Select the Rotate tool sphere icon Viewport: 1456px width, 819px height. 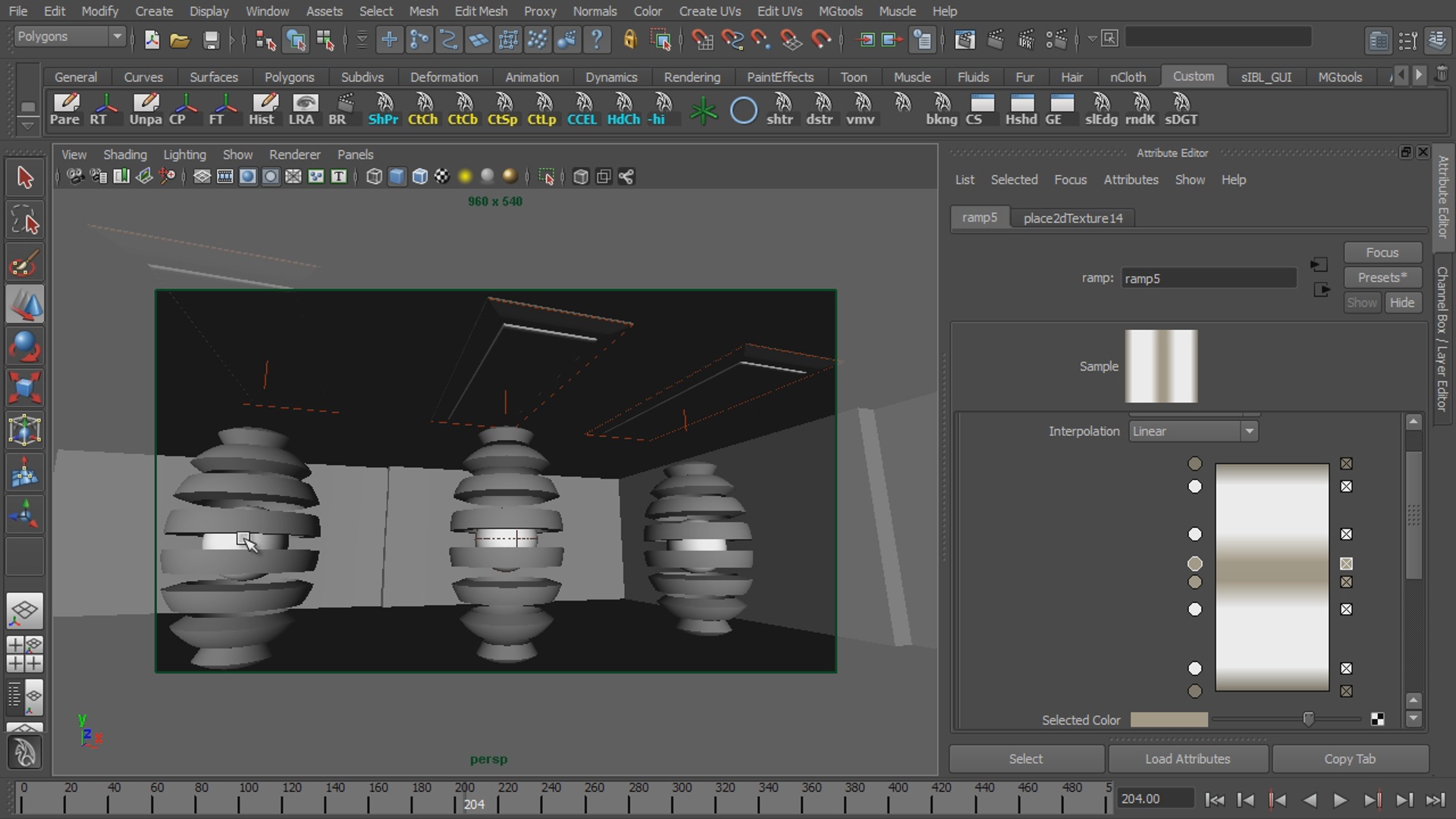[24, 347]
